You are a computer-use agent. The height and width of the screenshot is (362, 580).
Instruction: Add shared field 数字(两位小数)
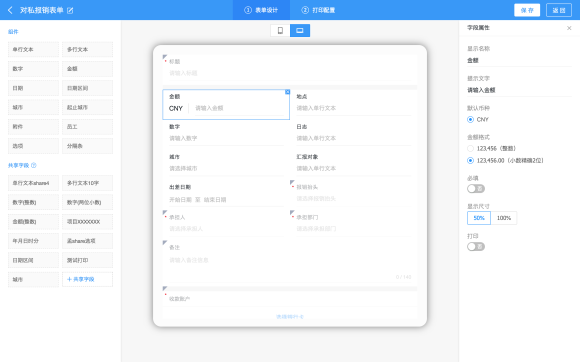[x=87, y=202]
